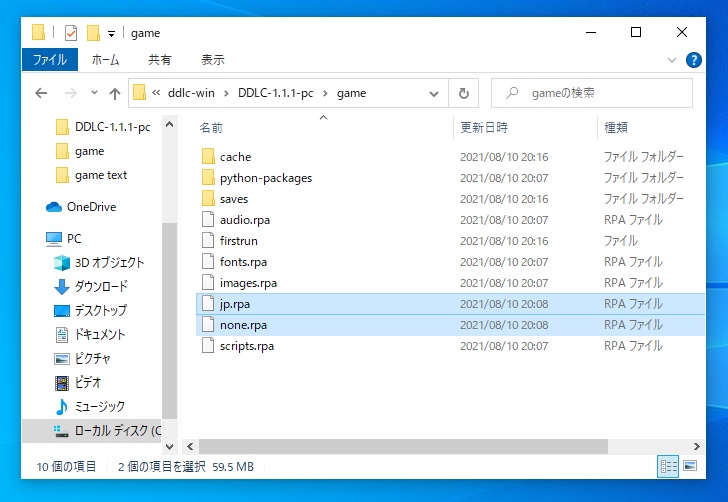The image size is (728, 502).
Task: Open the ファイル menu tab
Action: [x=50, y=59]
